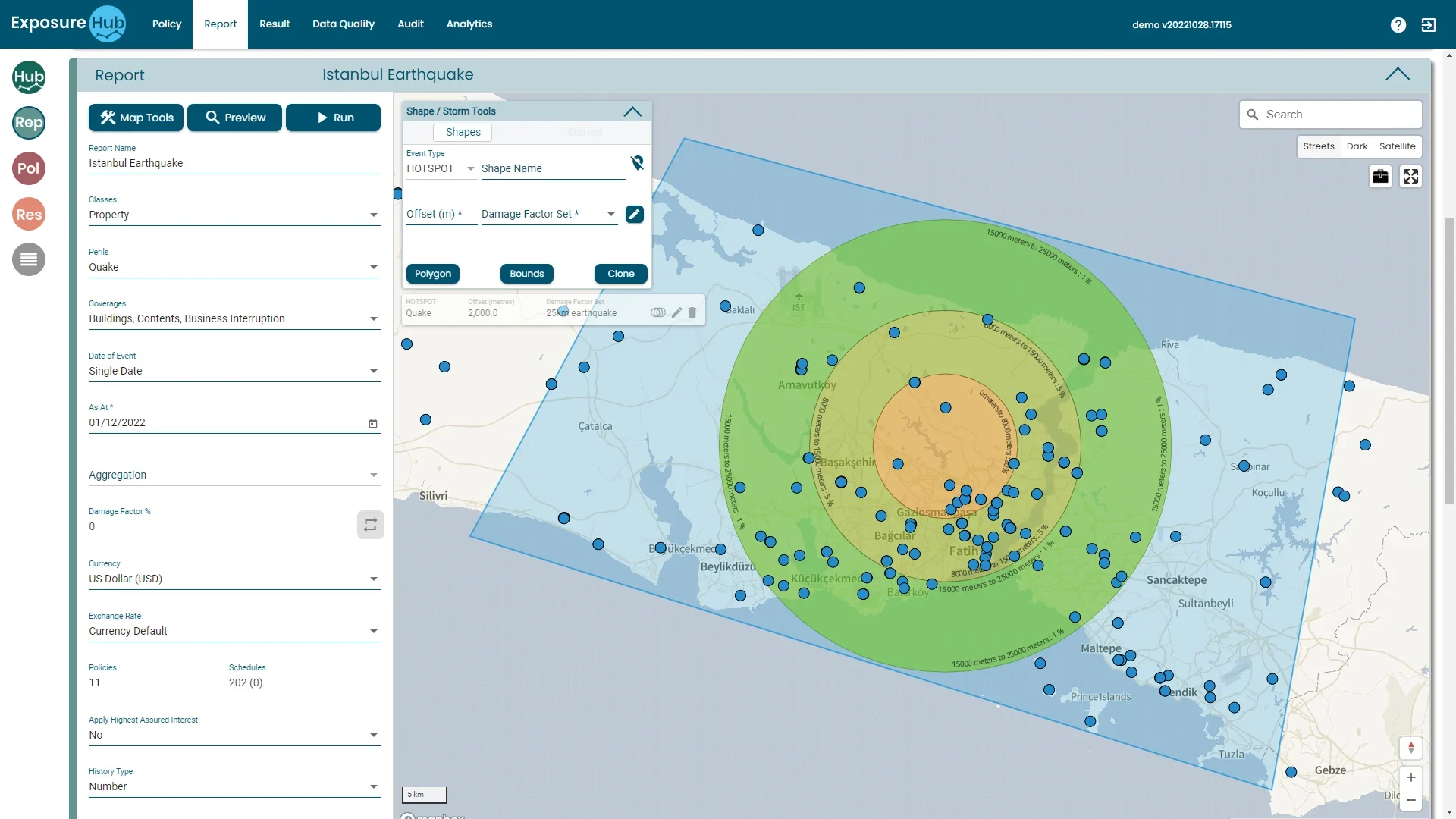Click the logout icon in header

(1429, 25)
